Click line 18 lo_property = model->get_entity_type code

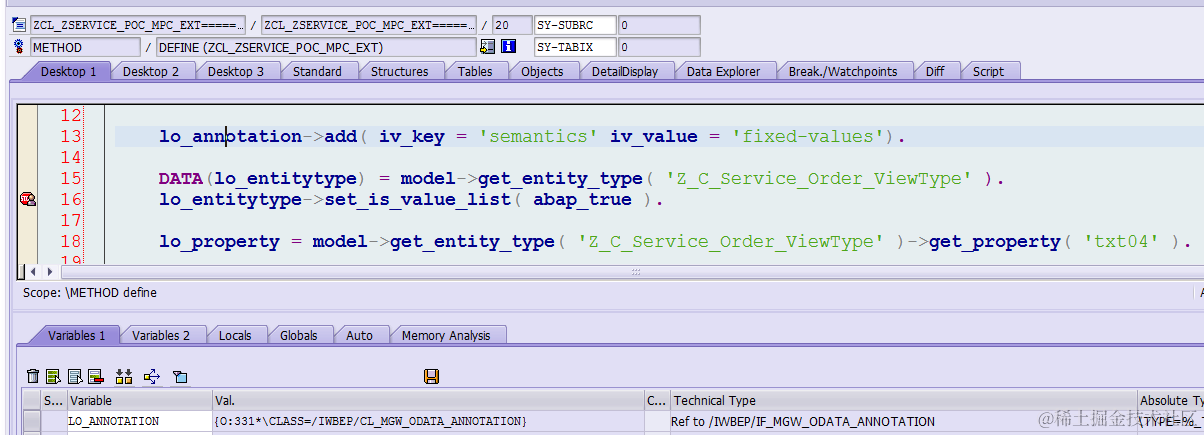pos(675,241)
